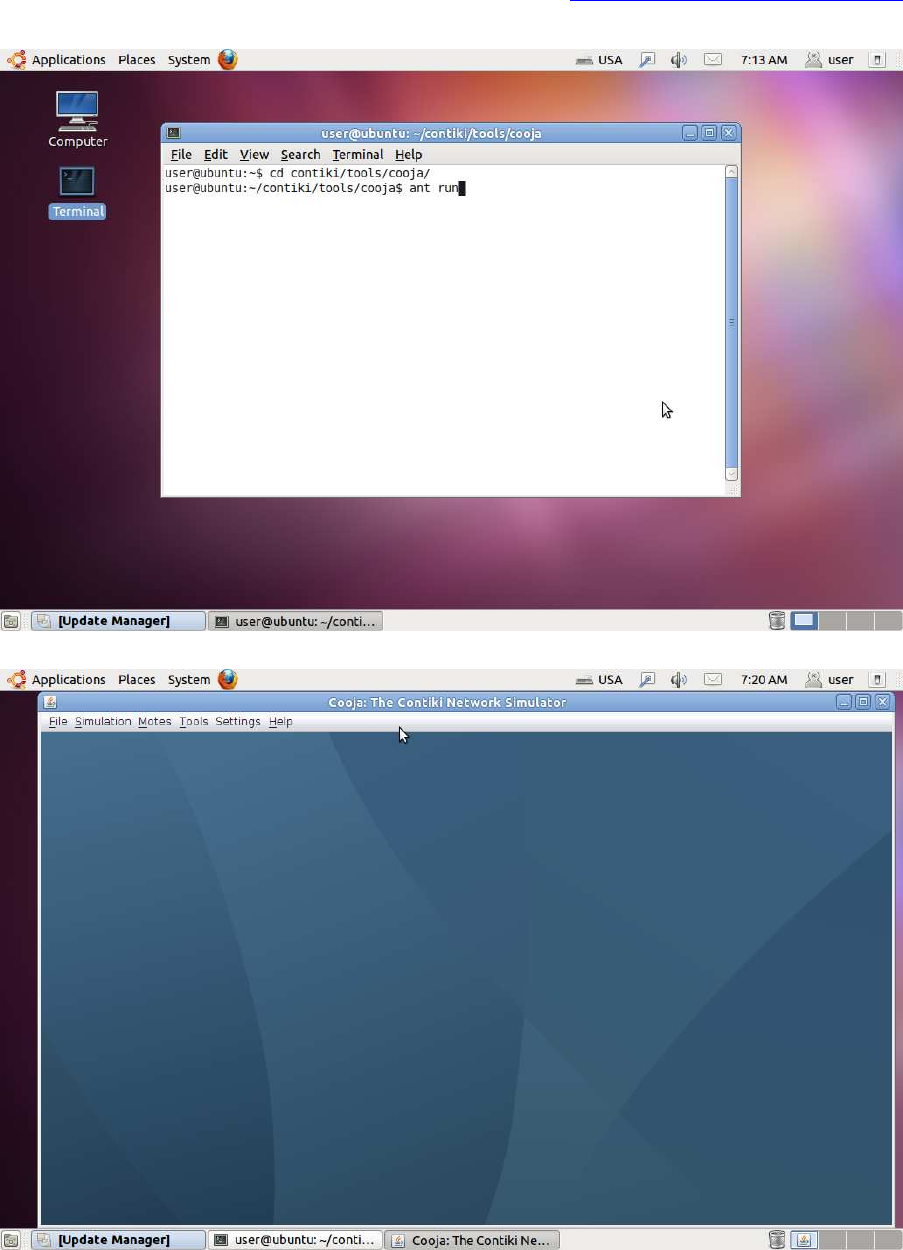Image resolution: width=903 pixels, height=1250 pixels.
Task: Click the 'ant run' command line in the Terminal
Action: click(x=314, y=188)
